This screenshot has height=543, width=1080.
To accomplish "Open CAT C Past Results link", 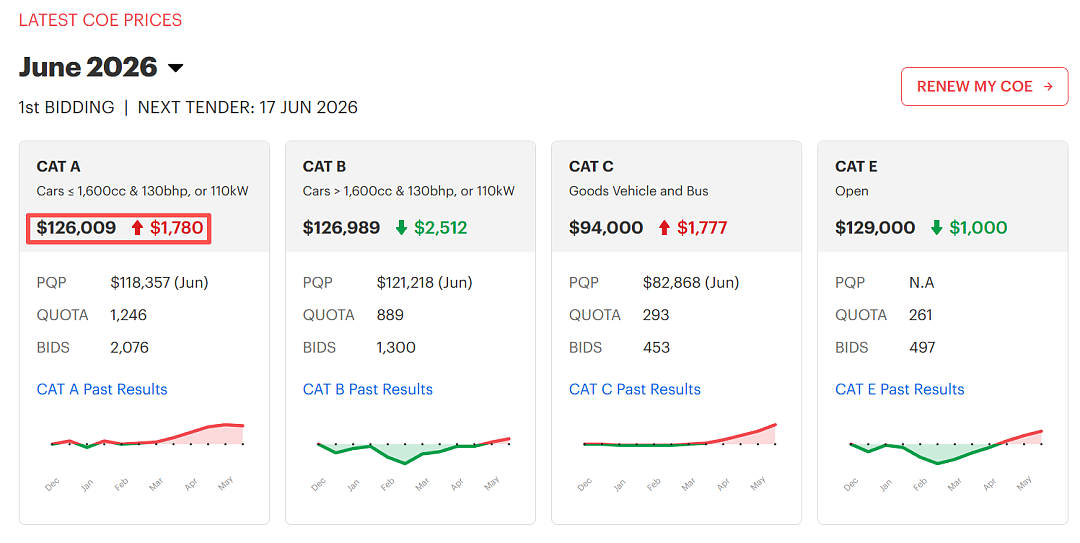I will (x=634, y=389).
